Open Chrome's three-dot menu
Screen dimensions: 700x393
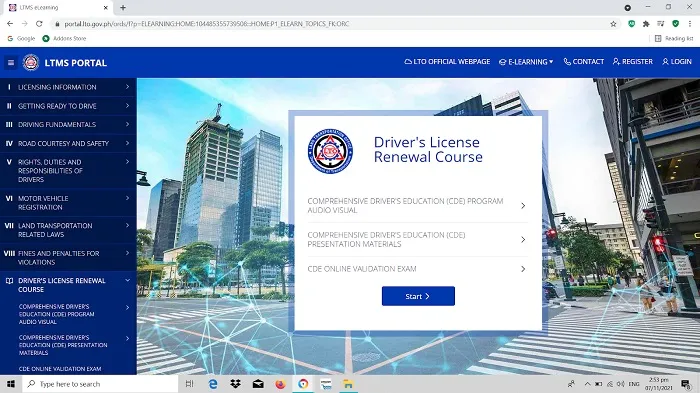tap(690, 24)
